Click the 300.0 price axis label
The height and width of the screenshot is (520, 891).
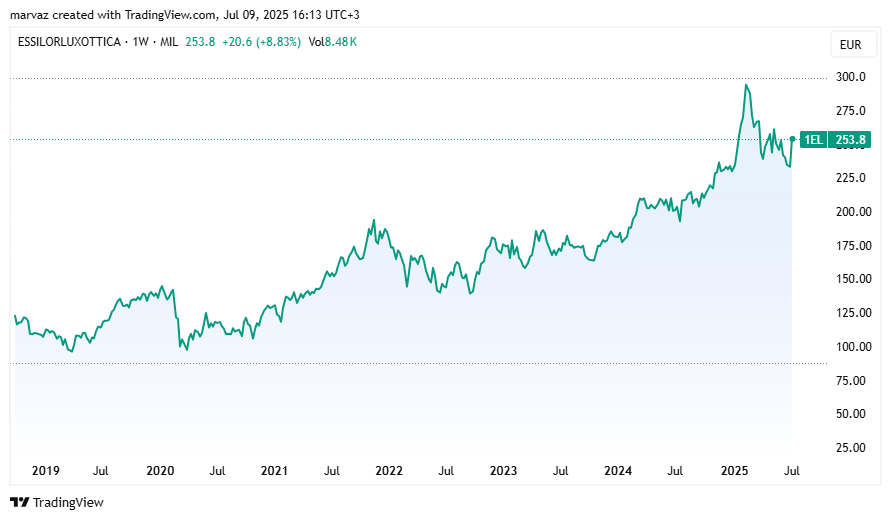pos(850,77)
